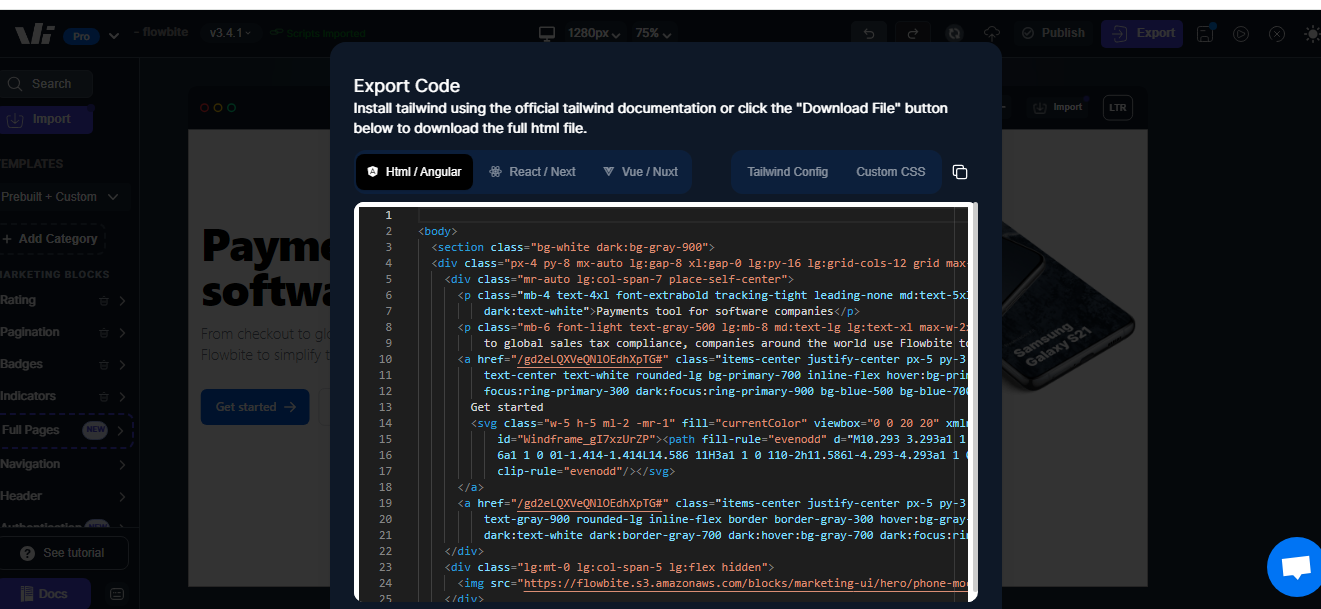This screenshot has height=609, width=1321.
Task: Expand the Pagination blocks category
Action: 122,333
